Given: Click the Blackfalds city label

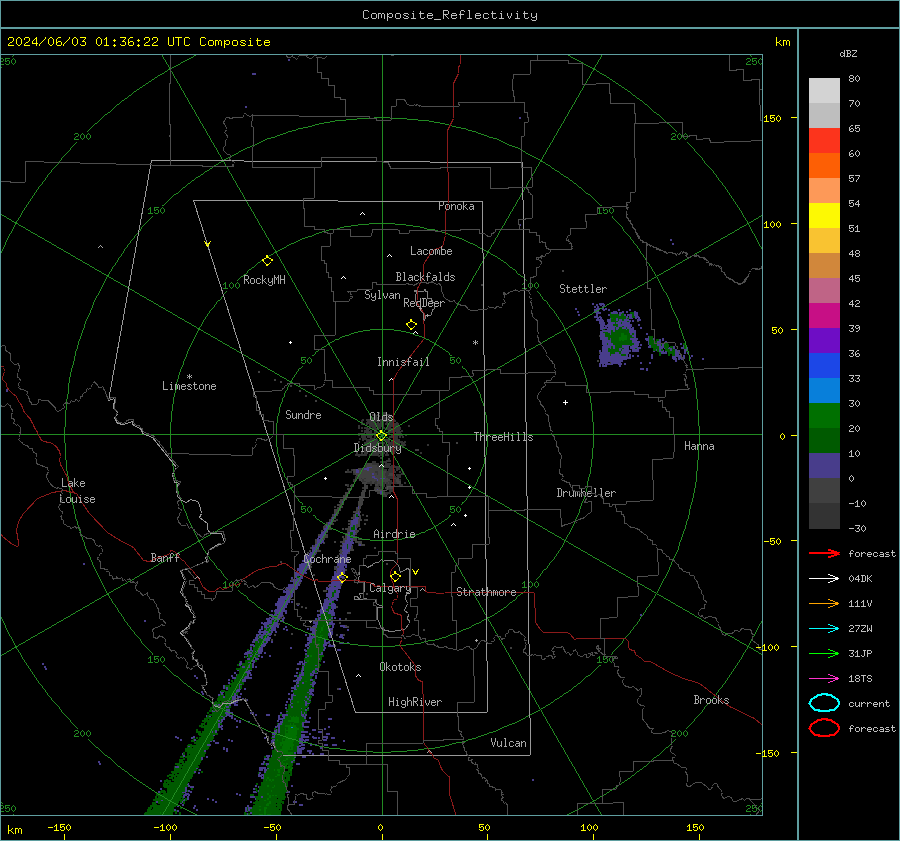Looking at the screenshot, I should (425, 277).
